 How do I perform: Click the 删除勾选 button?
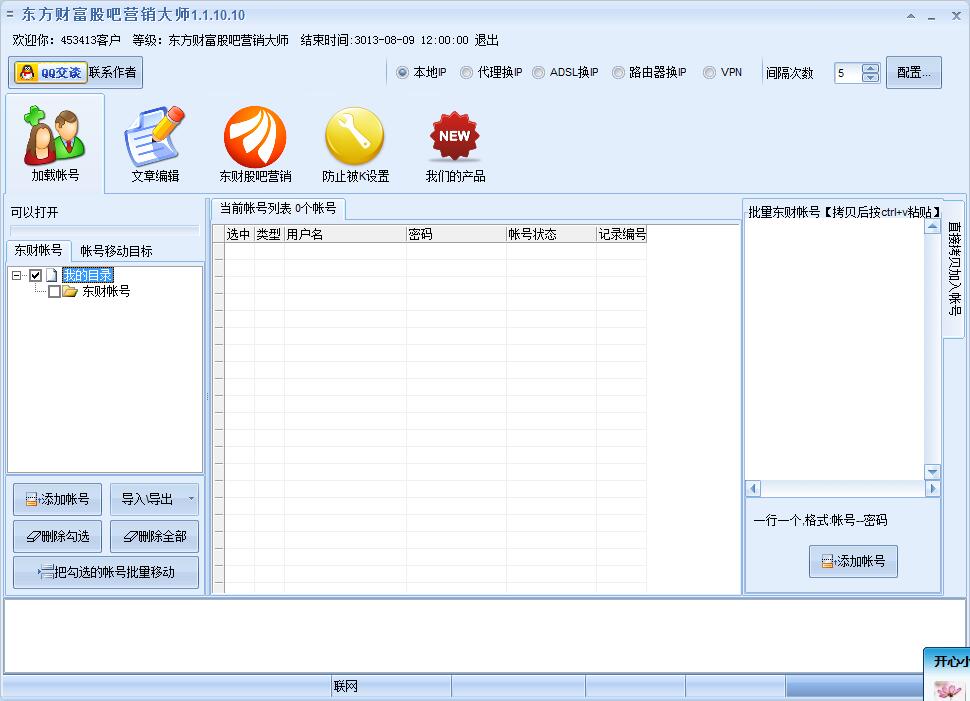pyautogui.click(x=58, y=536)
